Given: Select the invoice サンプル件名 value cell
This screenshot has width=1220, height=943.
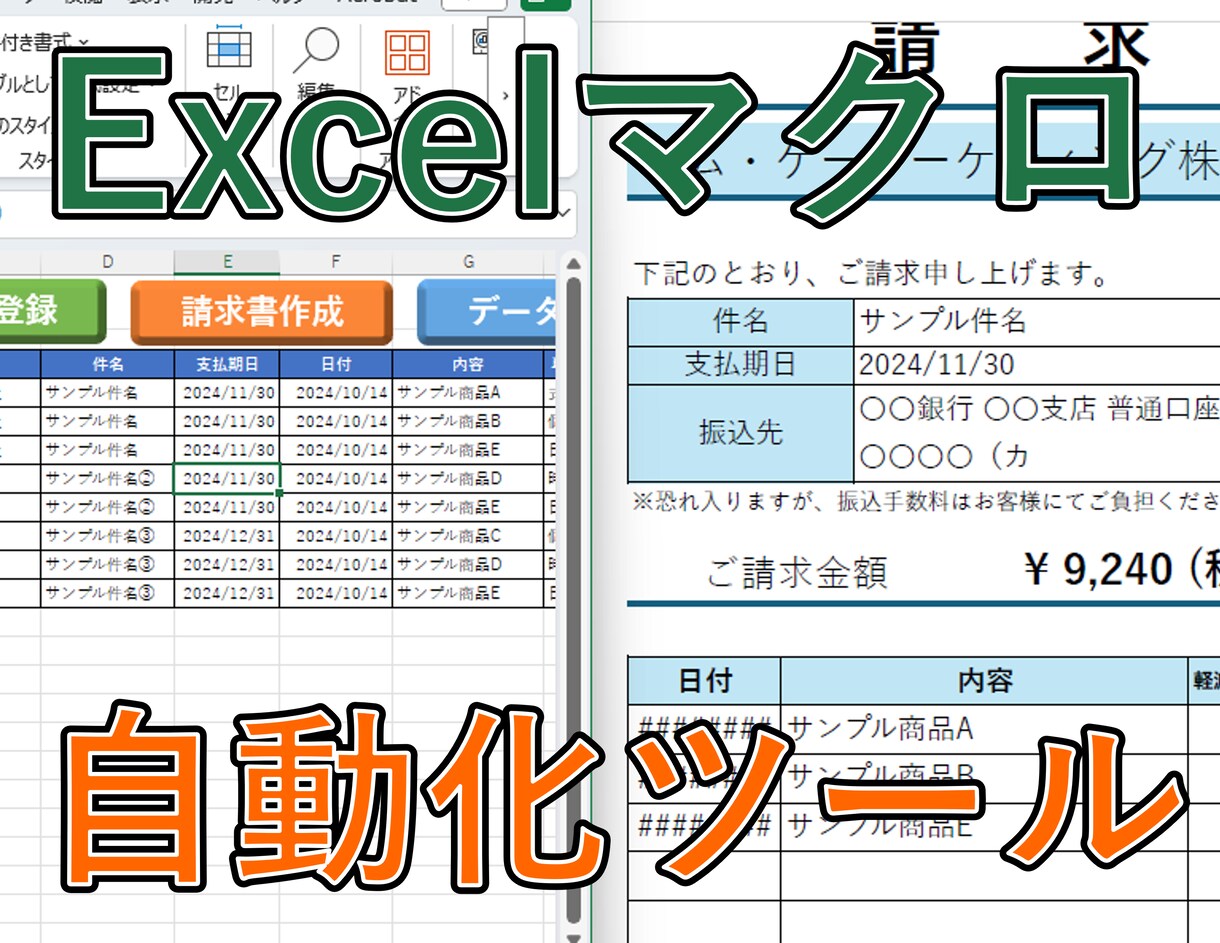Looking at the screenshot, I should (x=1037, y=321).
